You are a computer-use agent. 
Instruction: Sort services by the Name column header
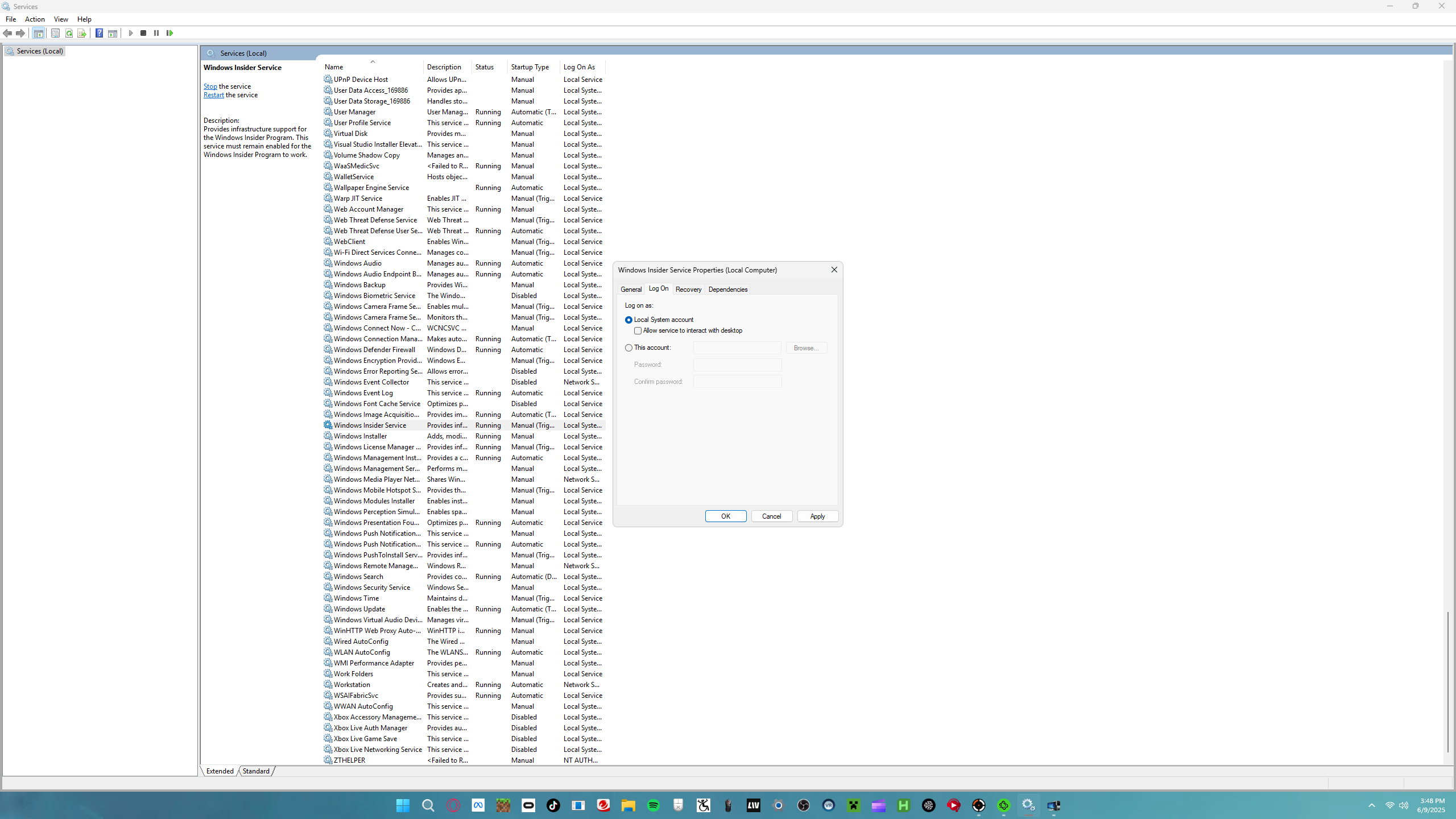click(334, 67)
